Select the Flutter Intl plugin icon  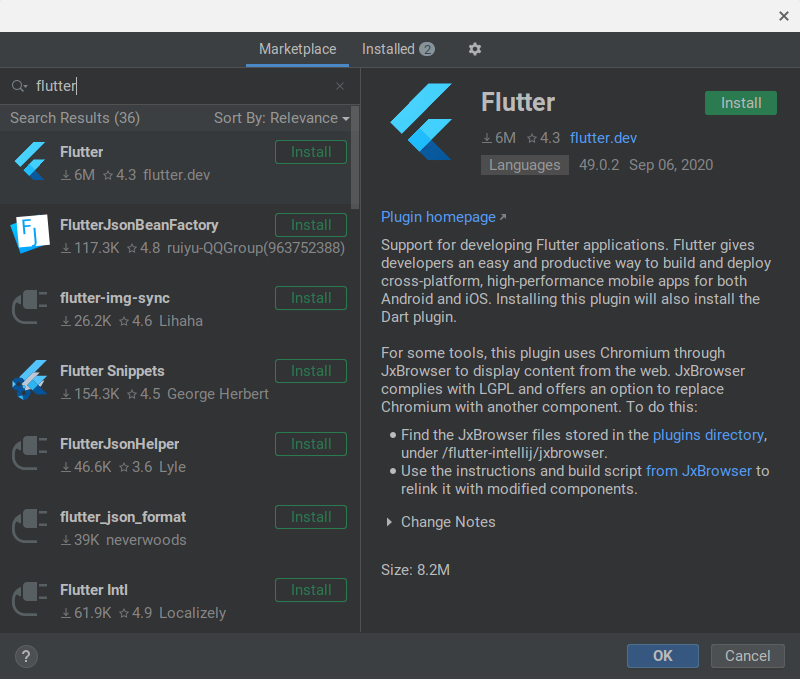click(30, 599)
